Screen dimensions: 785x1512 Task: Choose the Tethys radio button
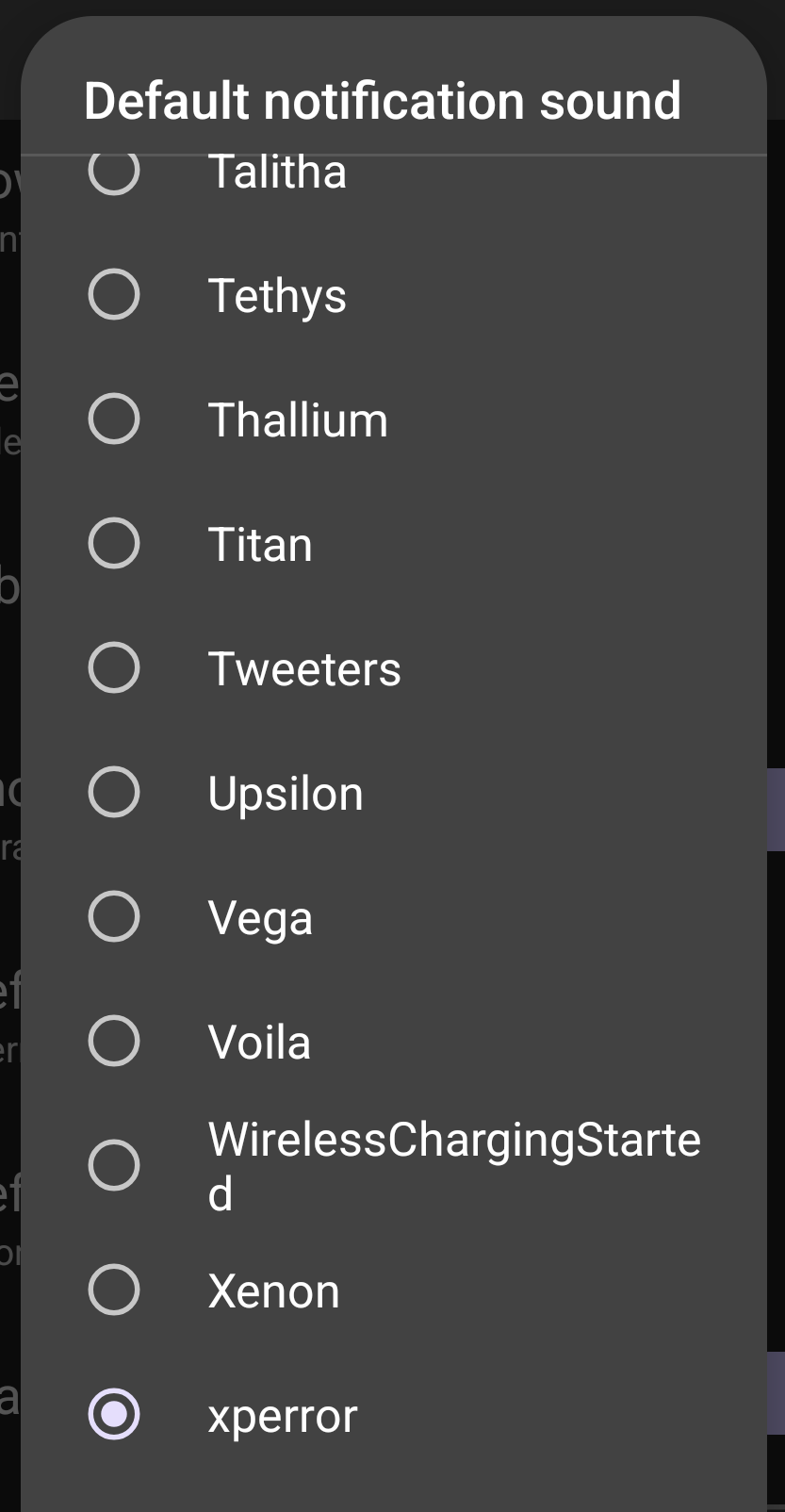tap(114, 294)
